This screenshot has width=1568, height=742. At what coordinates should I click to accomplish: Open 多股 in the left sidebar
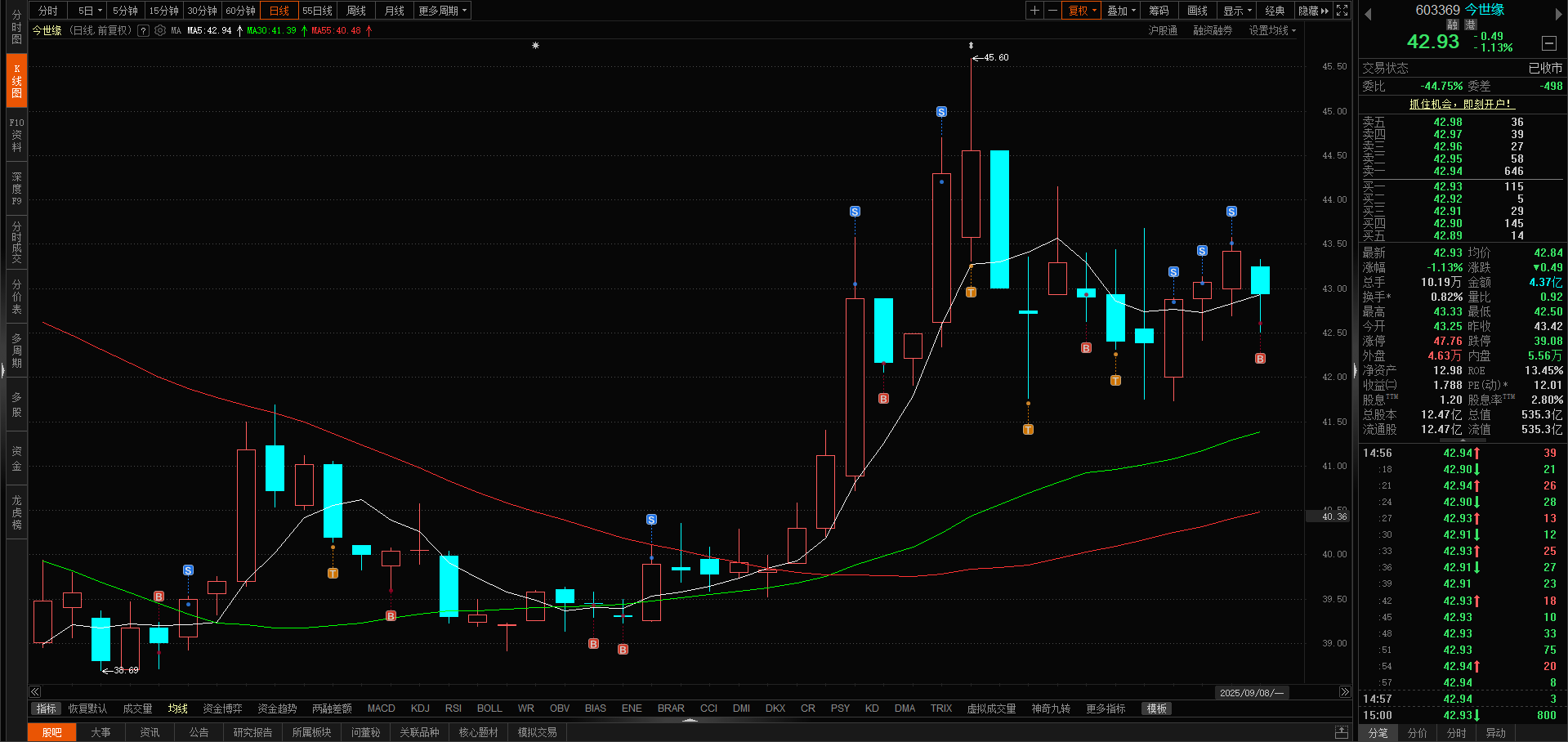click(x=16, y=405)
